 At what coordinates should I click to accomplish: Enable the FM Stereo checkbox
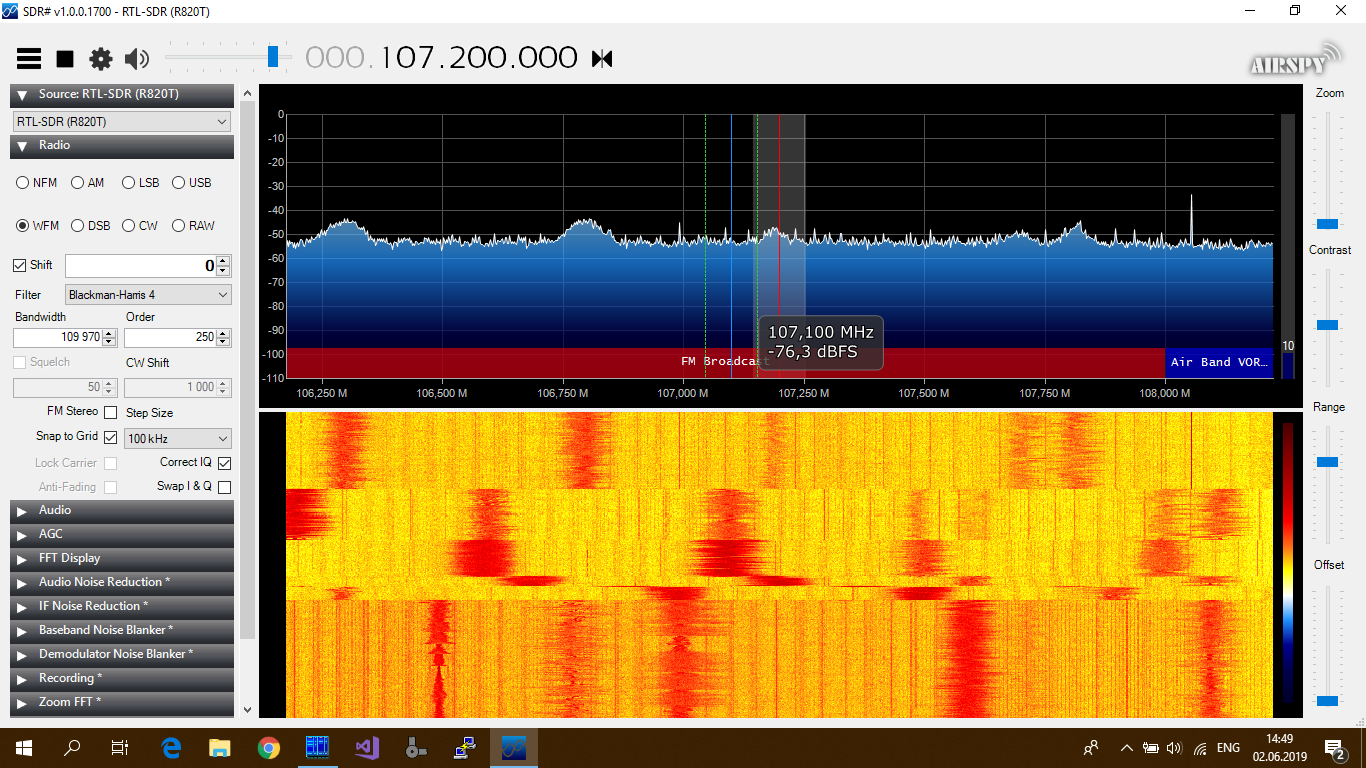pyautogui.click(x=110, y=412)
